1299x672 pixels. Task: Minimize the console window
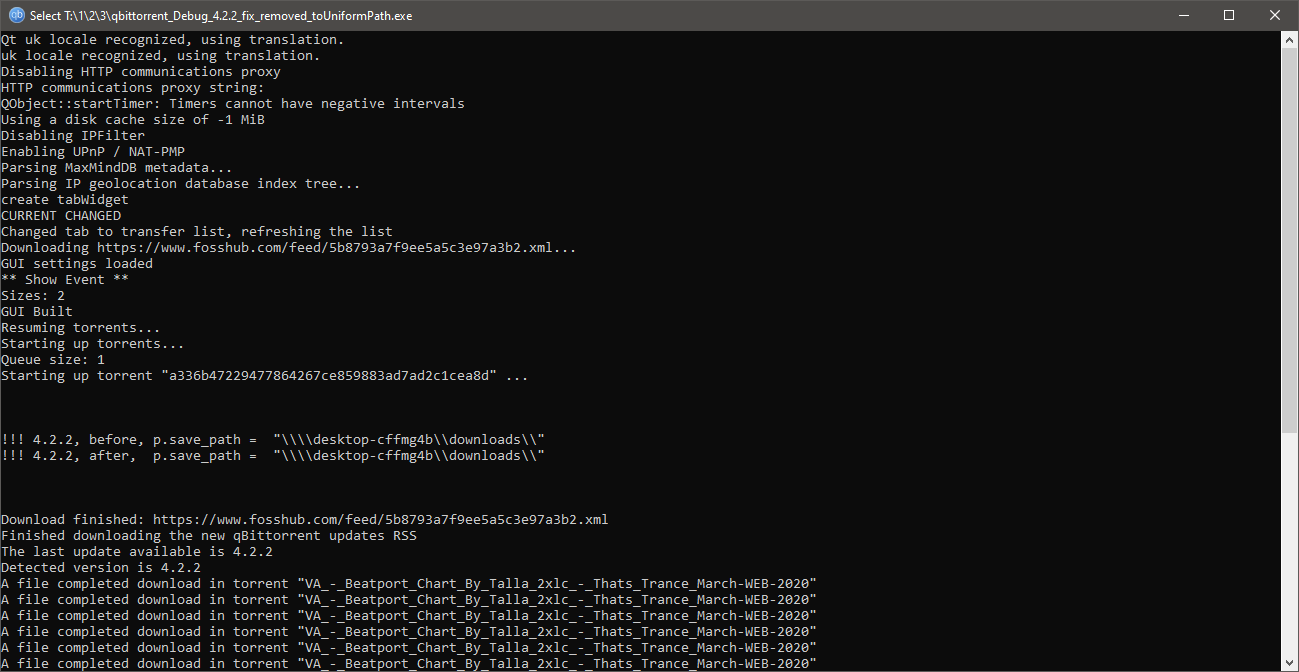[x=1183, y=15]
